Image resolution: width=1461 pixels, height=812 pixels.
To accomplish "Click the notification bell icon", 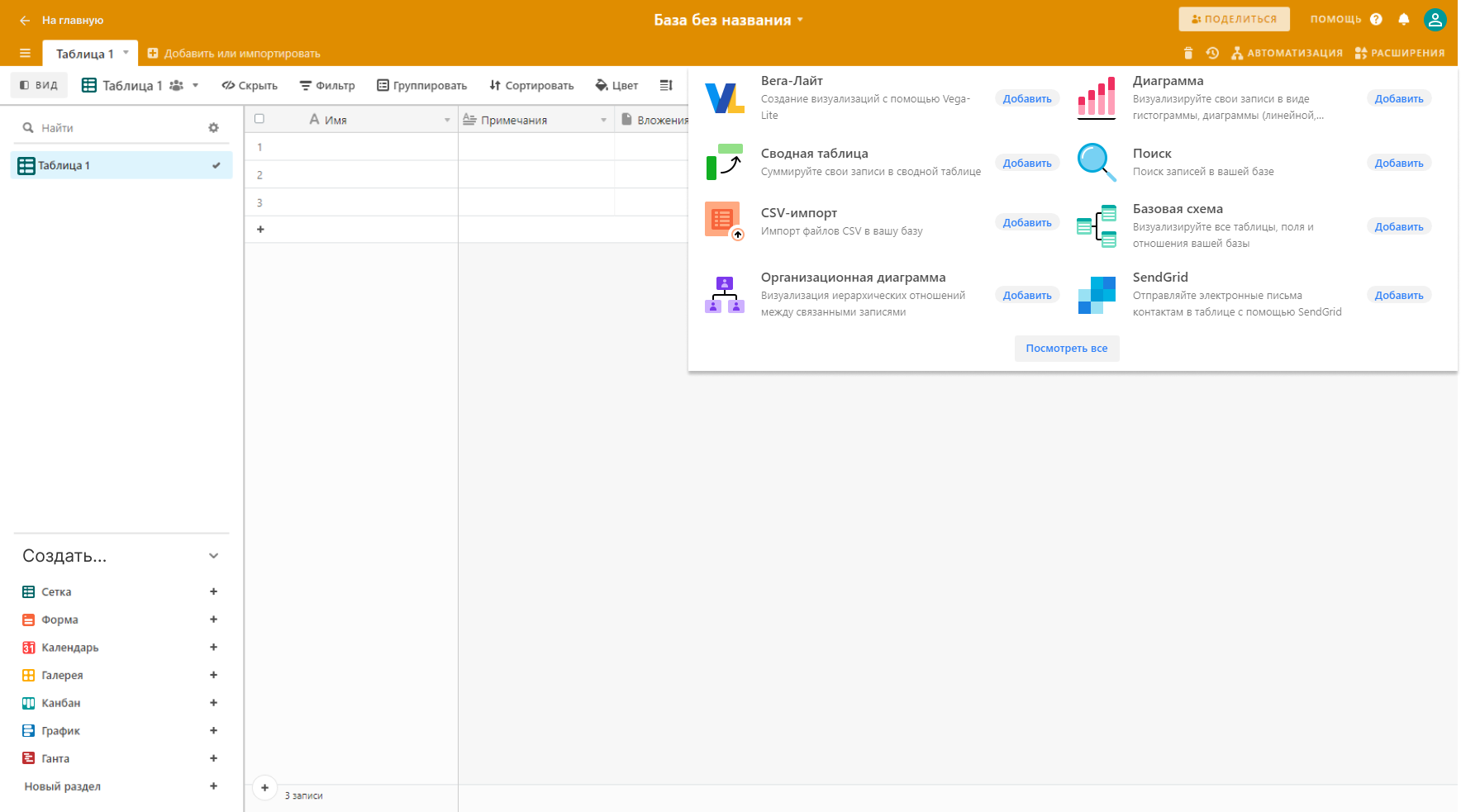I will point(1404,19).
